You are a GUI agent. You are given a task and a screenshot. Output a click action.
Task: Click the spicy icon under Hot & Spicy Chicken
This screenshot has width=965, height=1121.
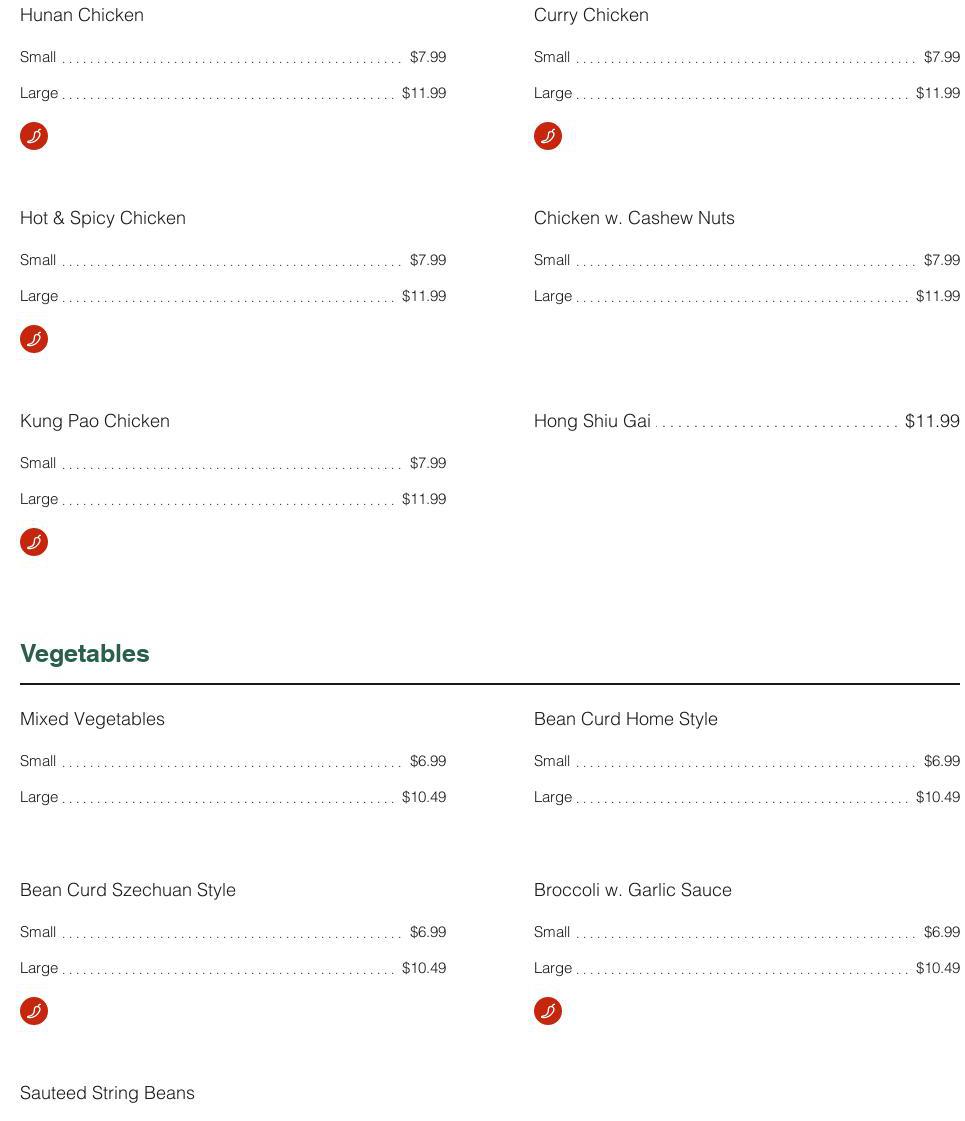pyautogui.click(x=34, y=339)
